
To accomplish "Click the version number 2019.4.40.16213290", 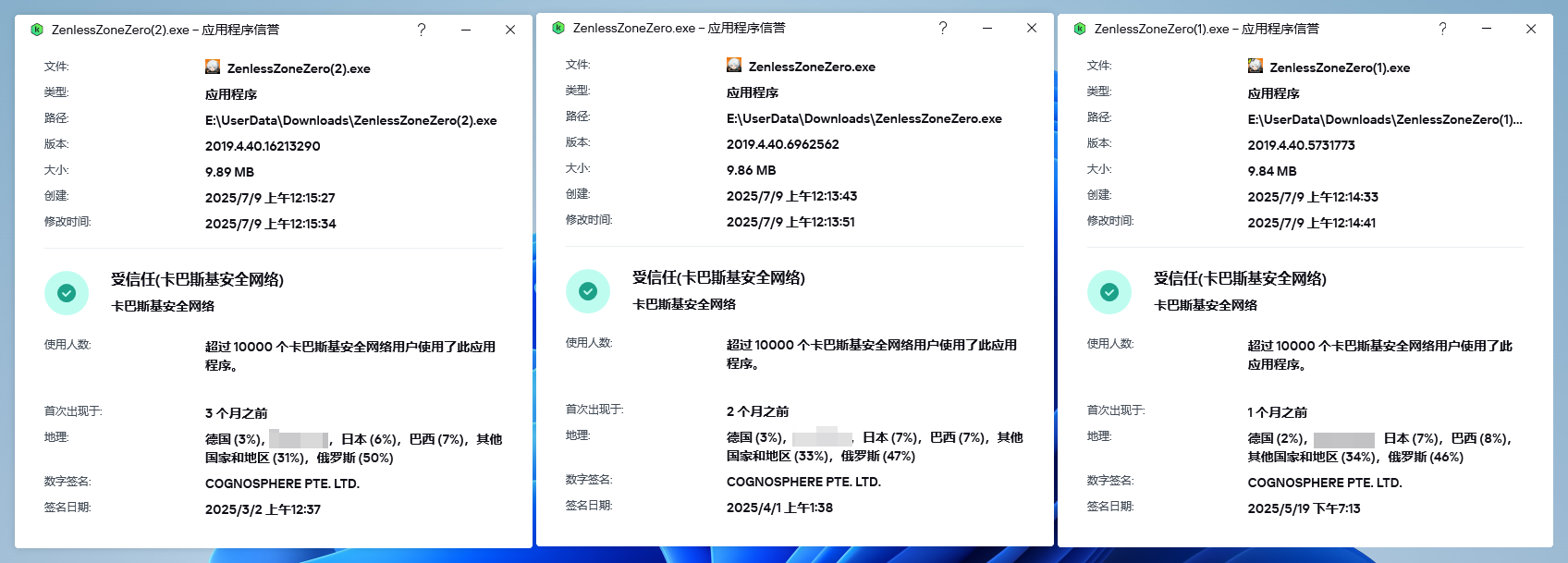I will 263,146.
